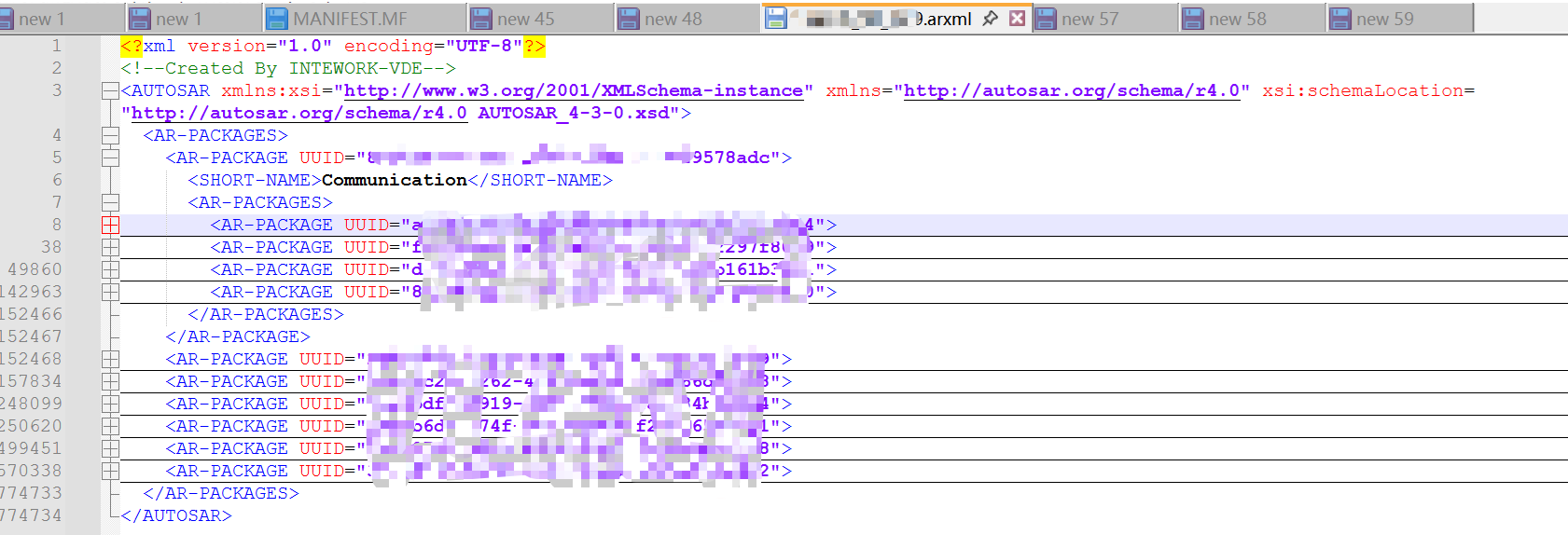Screen dimensions: 1568x535
Task: Place cursor in the Communication short name text
Action: pos(394,180)
